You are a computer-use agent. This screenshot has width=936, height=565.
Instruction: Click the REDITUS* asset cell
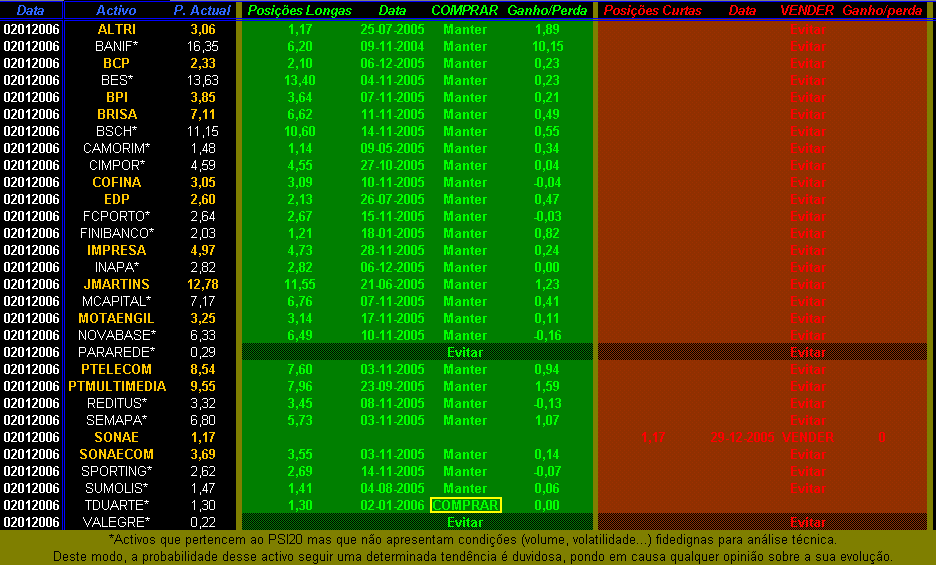(116, 404)
